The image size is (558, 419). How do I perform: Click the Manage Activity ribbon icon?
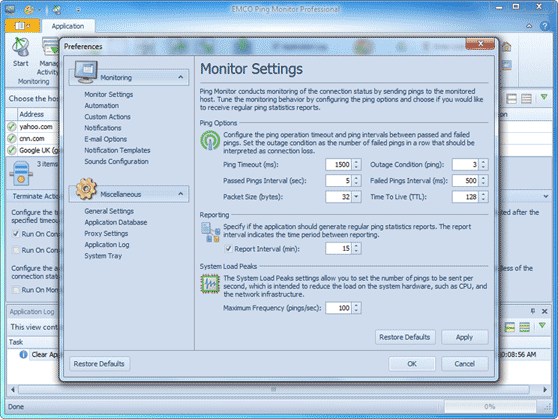tap(50, 46)
